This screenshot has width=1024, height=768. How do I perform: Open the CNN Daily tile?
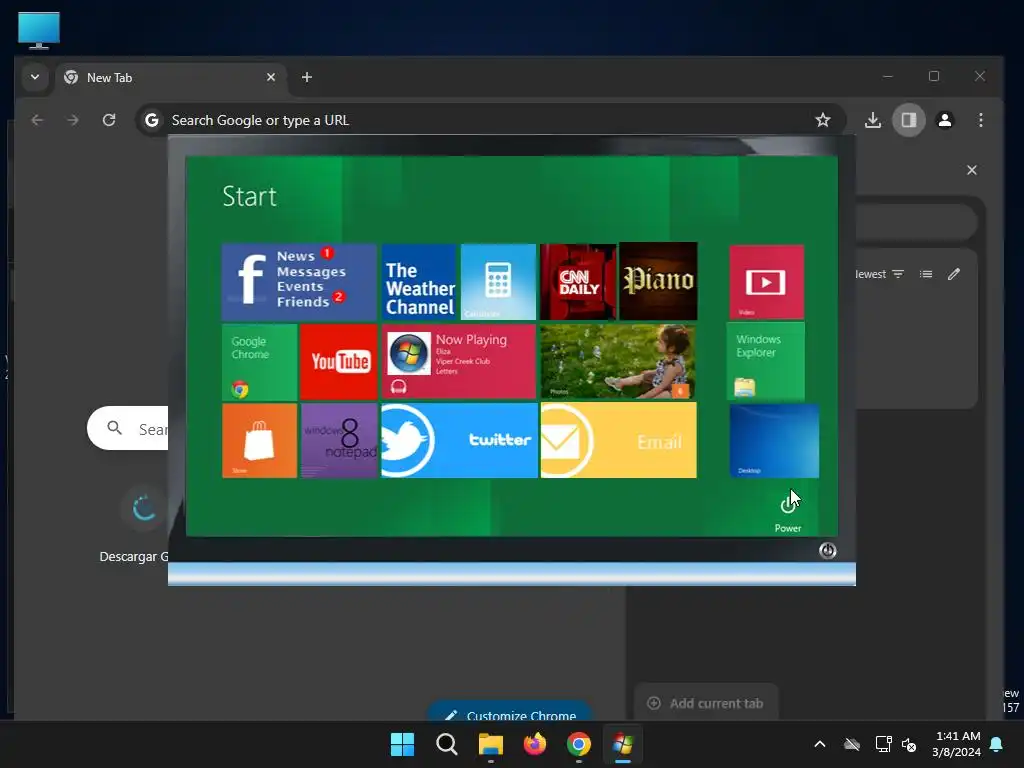click(x=578, y=282)
